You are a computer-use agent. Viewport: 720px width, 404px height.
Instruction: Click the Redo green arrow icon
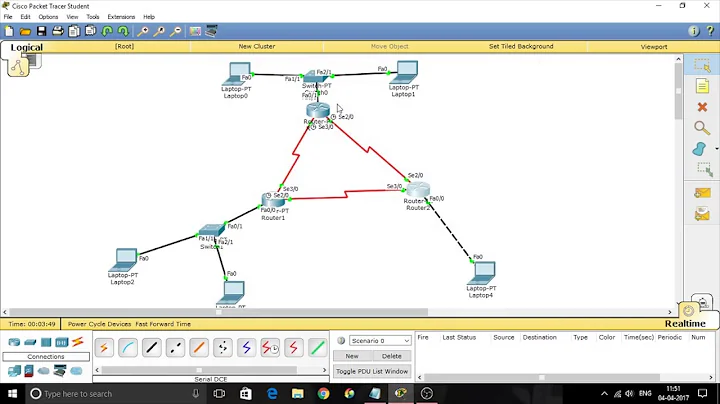coord(123,31)
